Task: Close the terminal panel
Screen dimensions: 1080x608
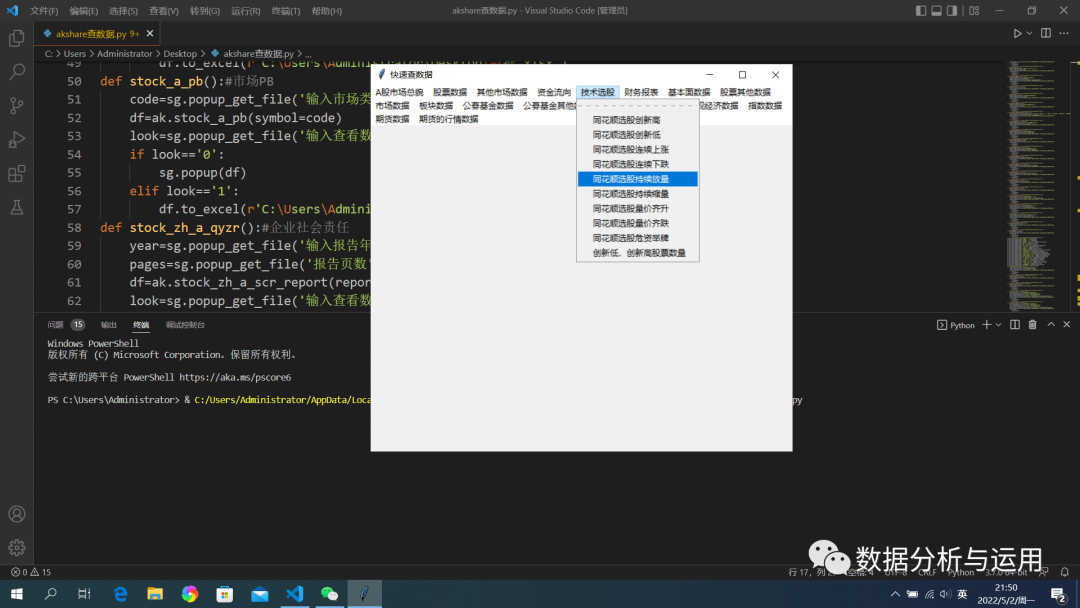Action: [x=1066, y=324]
